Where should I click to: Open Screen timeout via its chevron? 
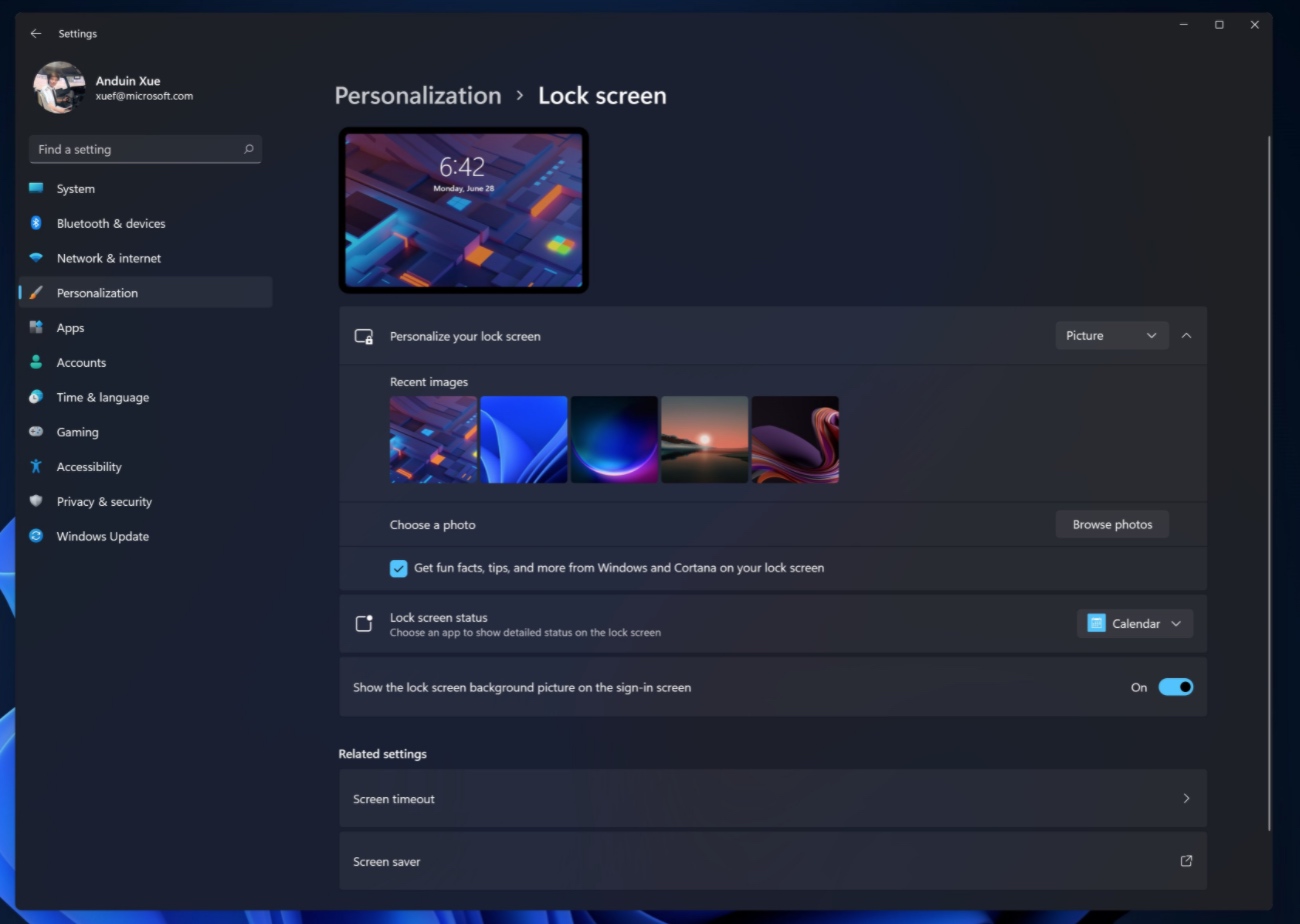1186,798
